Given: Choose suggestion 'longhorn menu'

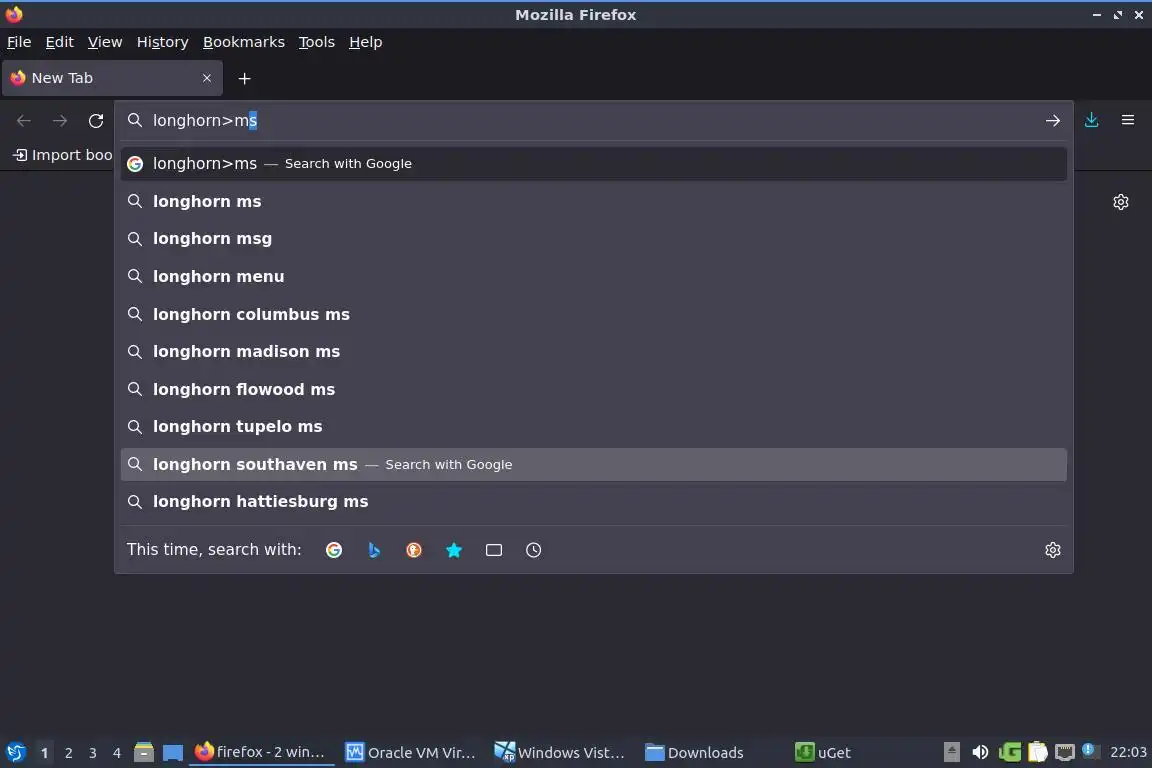Looking at the screenshot, I should pyautogui.click(x=594, y=276).
